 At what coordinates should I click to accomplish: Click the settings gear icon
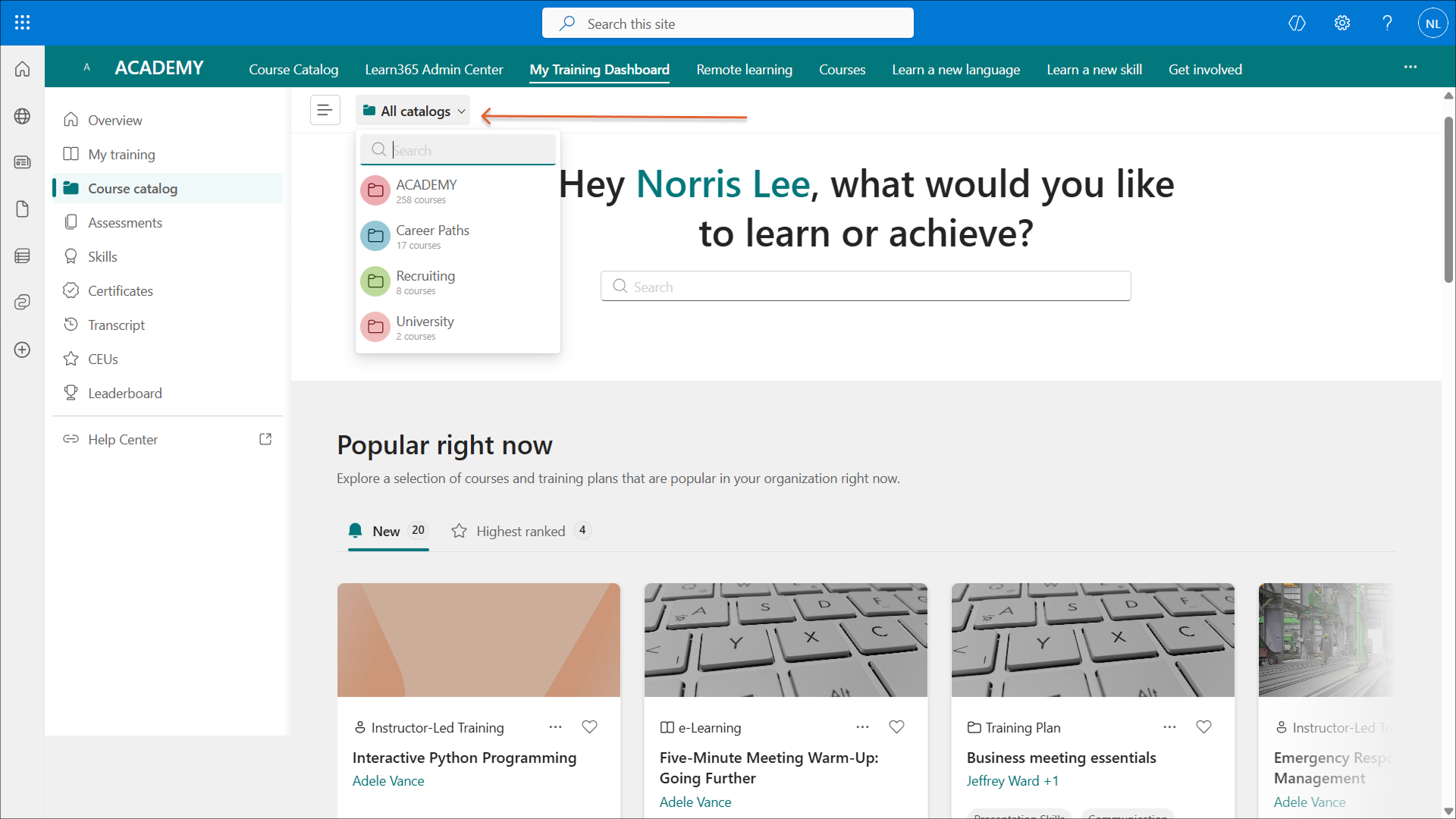pos(1342,23)
